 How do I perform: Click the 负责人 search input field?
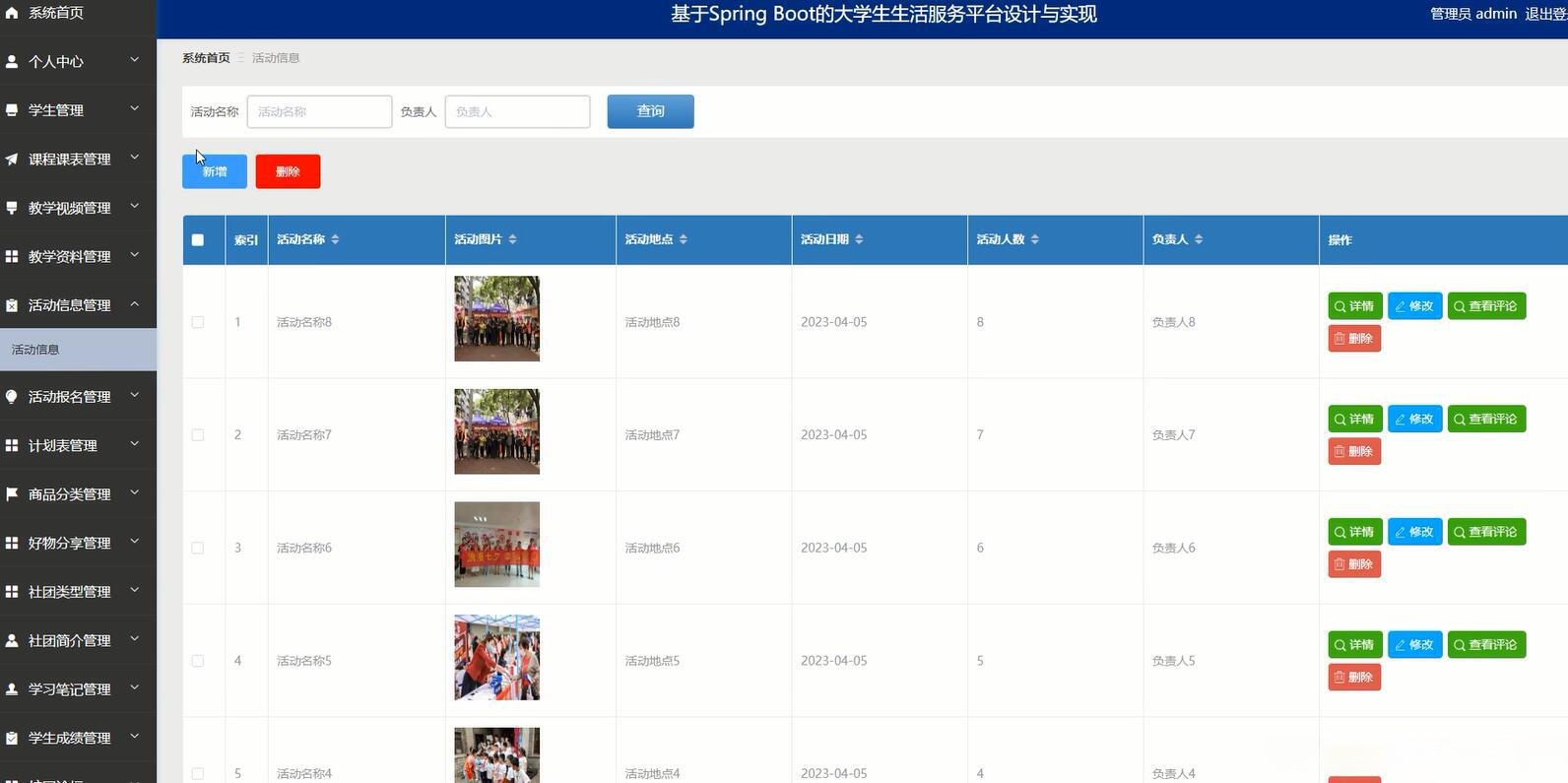pos(517,111)
